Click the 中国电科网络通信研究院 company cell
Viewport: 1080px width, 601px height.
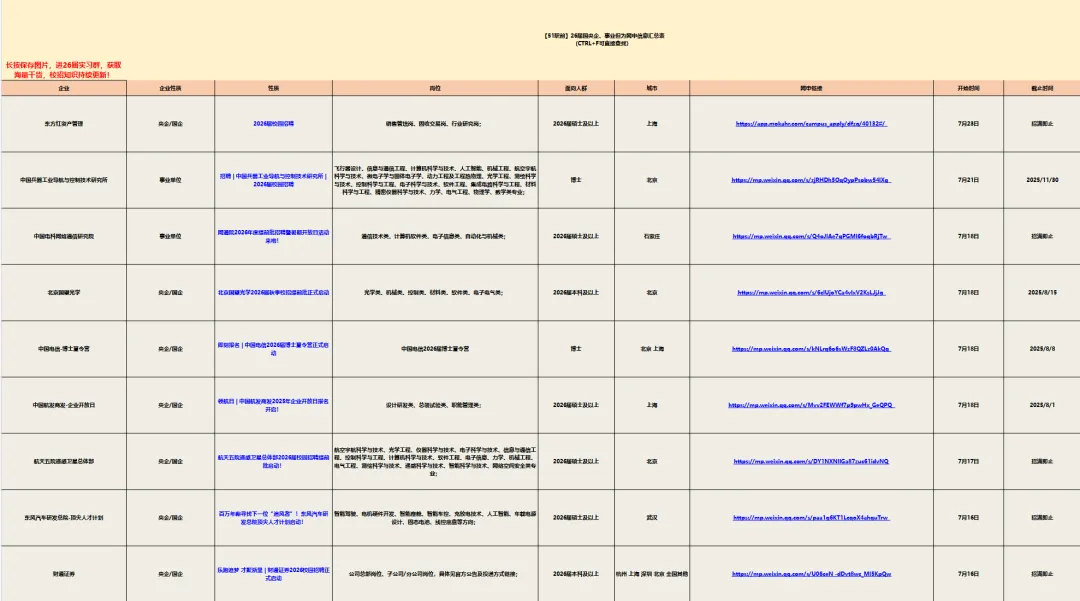click(63, 236)
